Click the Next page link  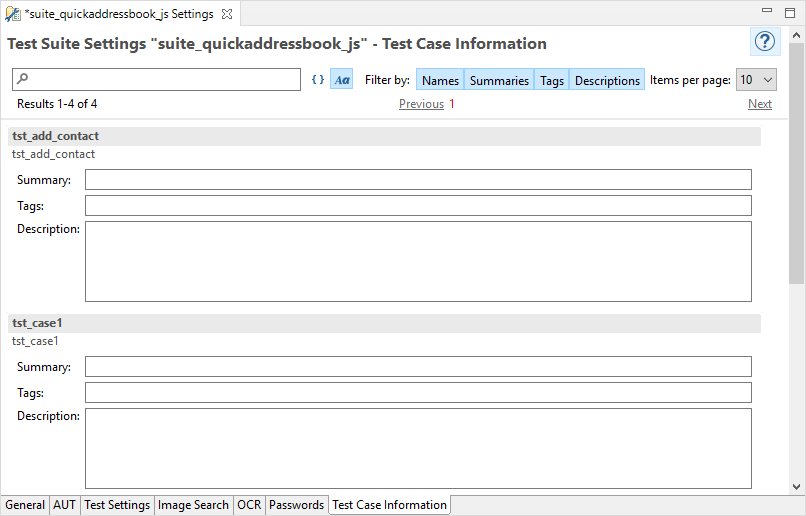759,104
